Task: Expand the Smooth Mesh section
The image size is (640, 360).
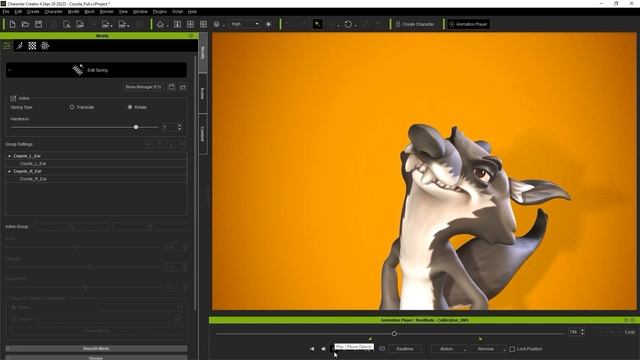Action: click(96, 349)
